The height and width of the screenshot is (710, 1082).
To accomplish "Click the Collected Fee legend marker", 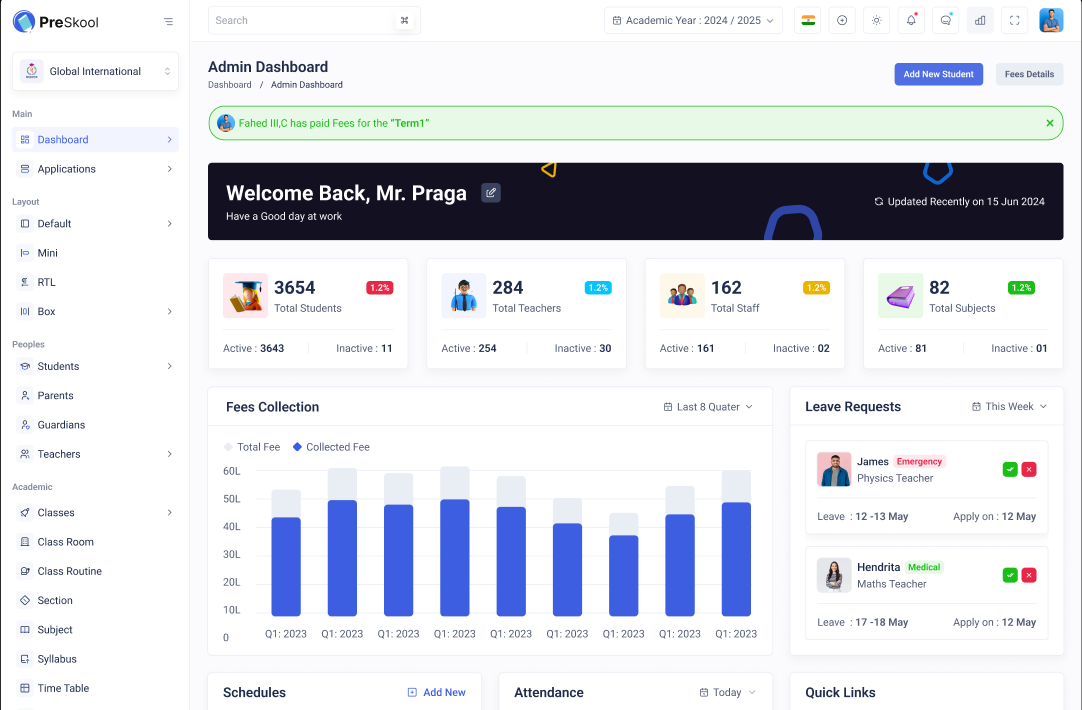I will [x=297, y=447].
